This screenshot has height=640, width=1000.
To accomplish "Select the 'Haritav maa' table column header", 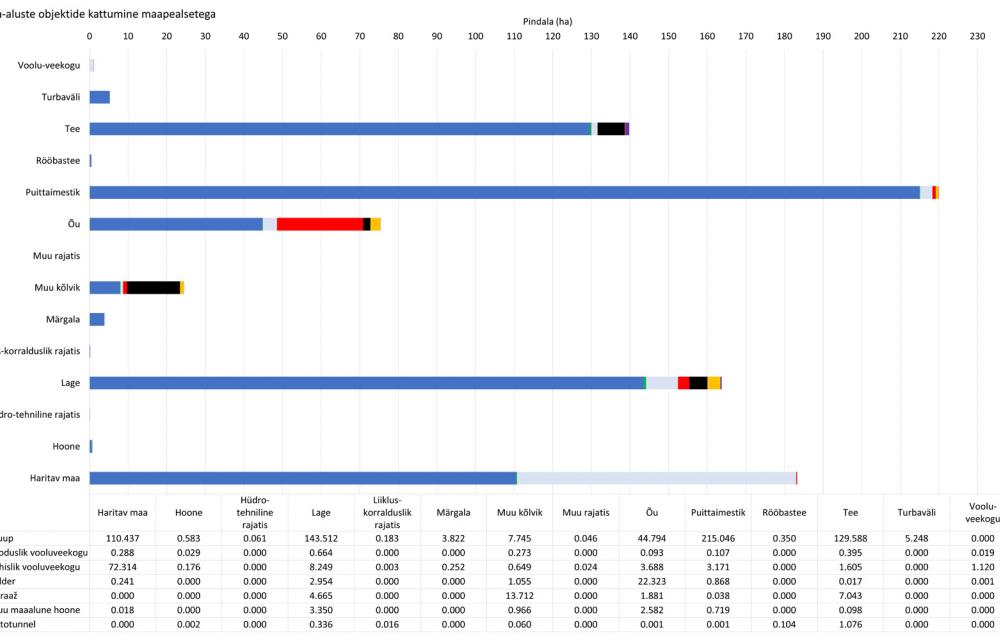I will coord(122,513).
